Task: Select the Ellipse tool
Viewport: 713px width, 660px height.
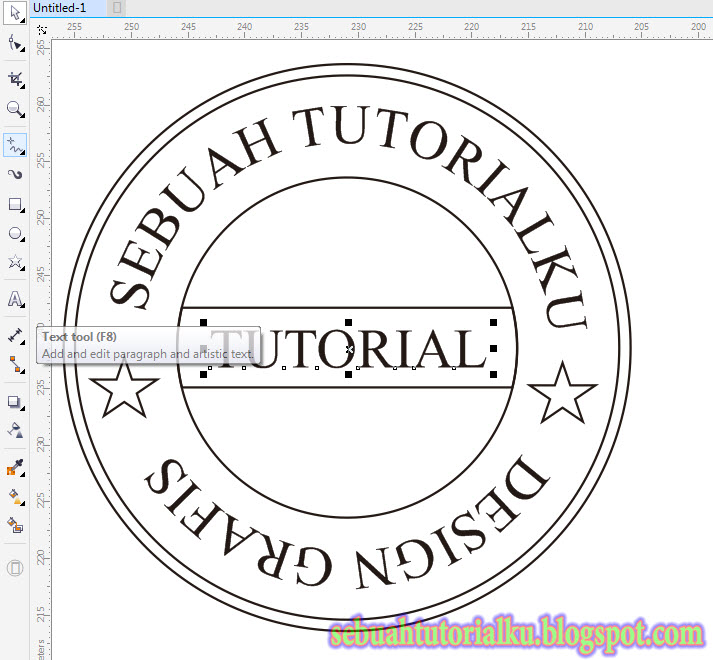Action: click(x=15, y=233)
